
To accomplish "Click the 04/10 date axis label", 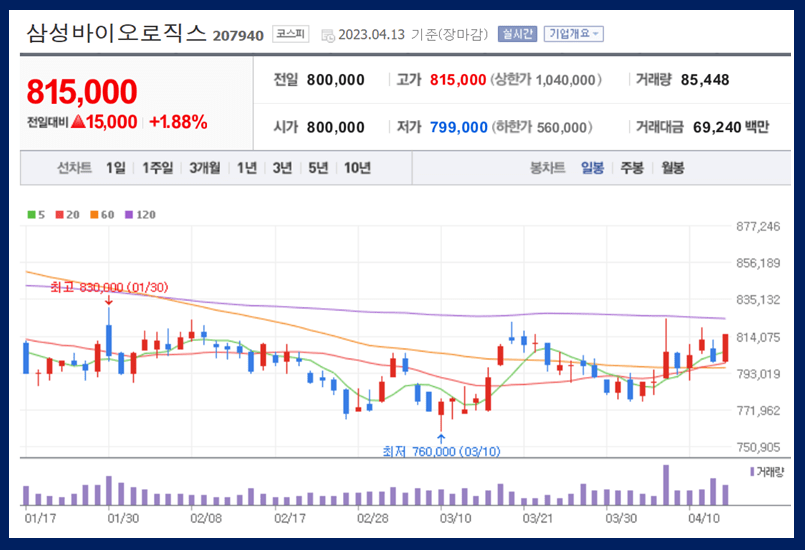I will click(704, 518).
